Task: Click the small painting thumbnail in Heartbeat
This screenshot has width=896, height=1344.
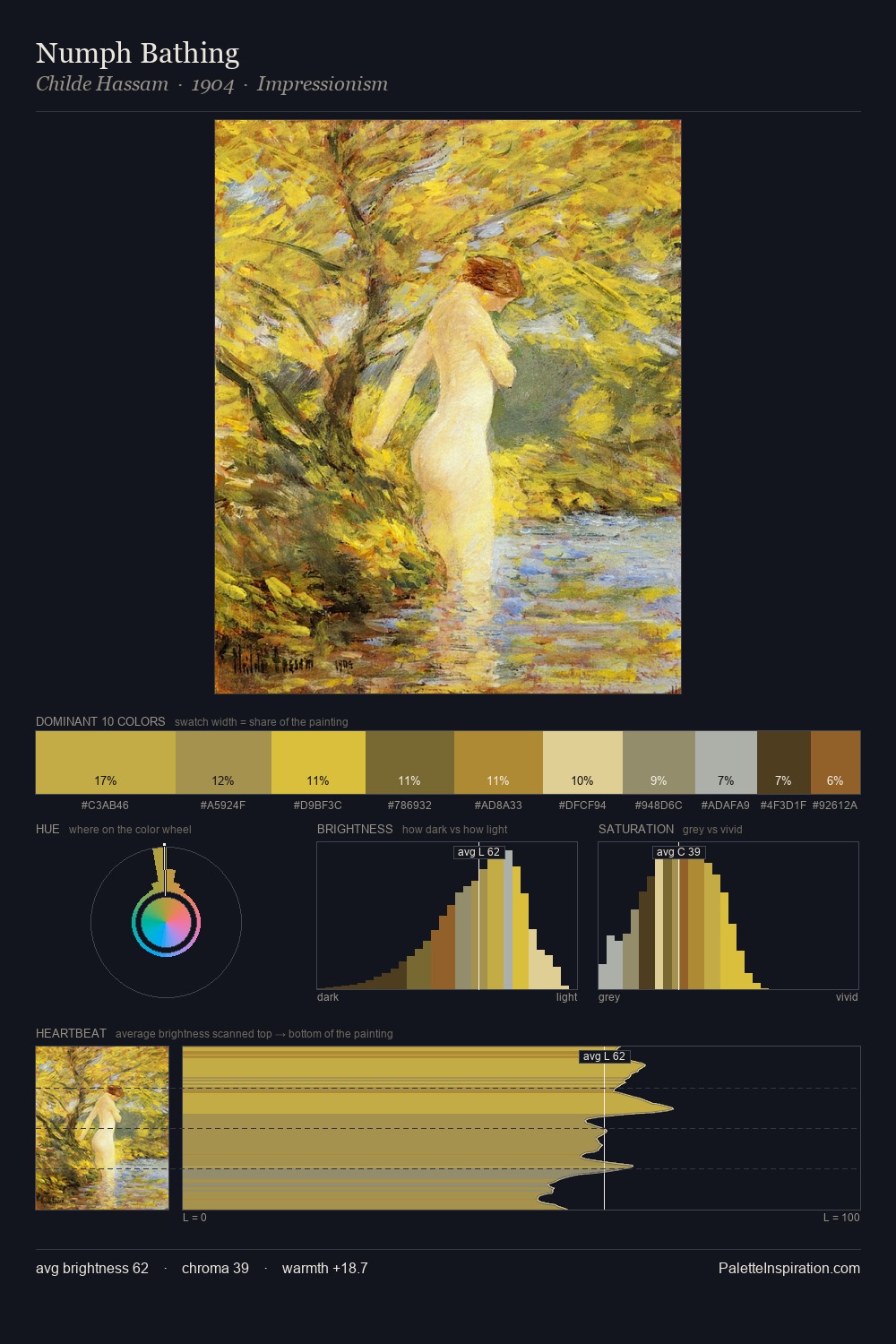Action: pyautogui.click(x=102, y=1128)
